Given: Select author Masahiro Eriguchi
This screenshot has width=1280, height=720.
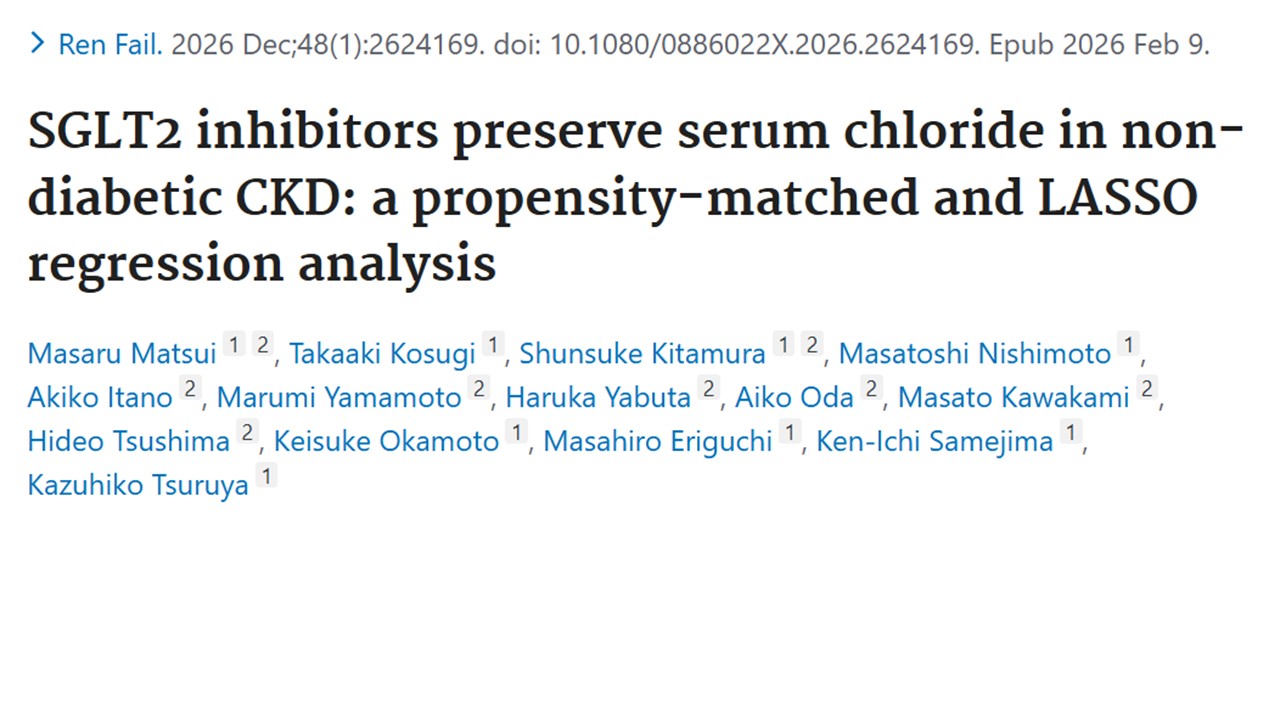Looking at the screenshot, I should (658, 441).
